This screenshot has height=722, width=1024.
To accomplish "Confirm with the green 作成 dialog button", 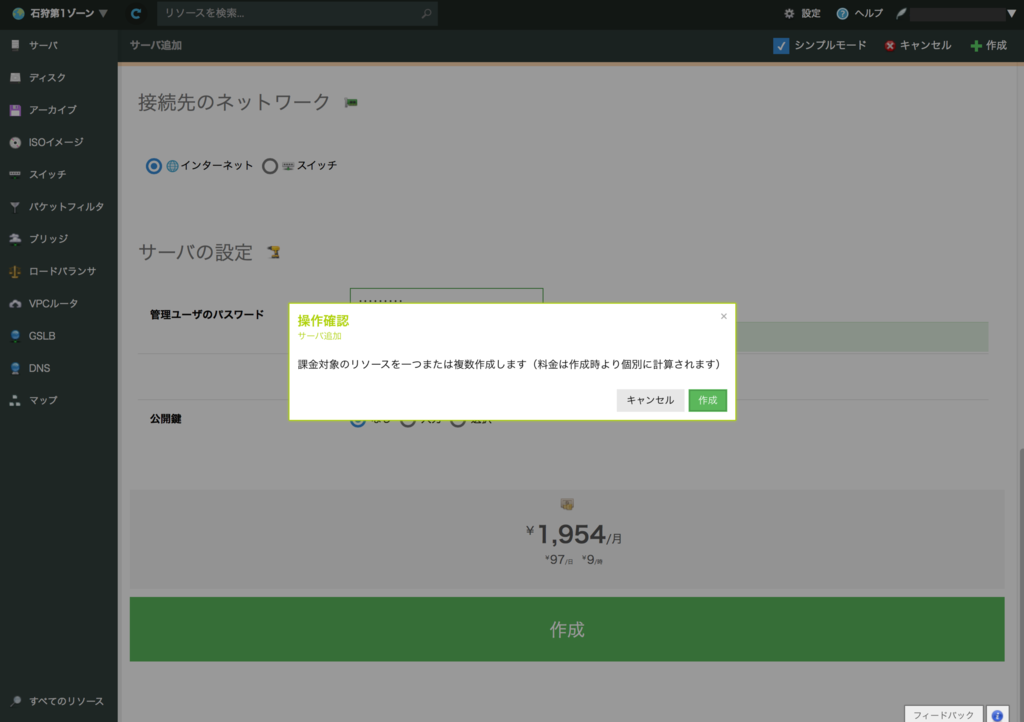I will (707, 400).
